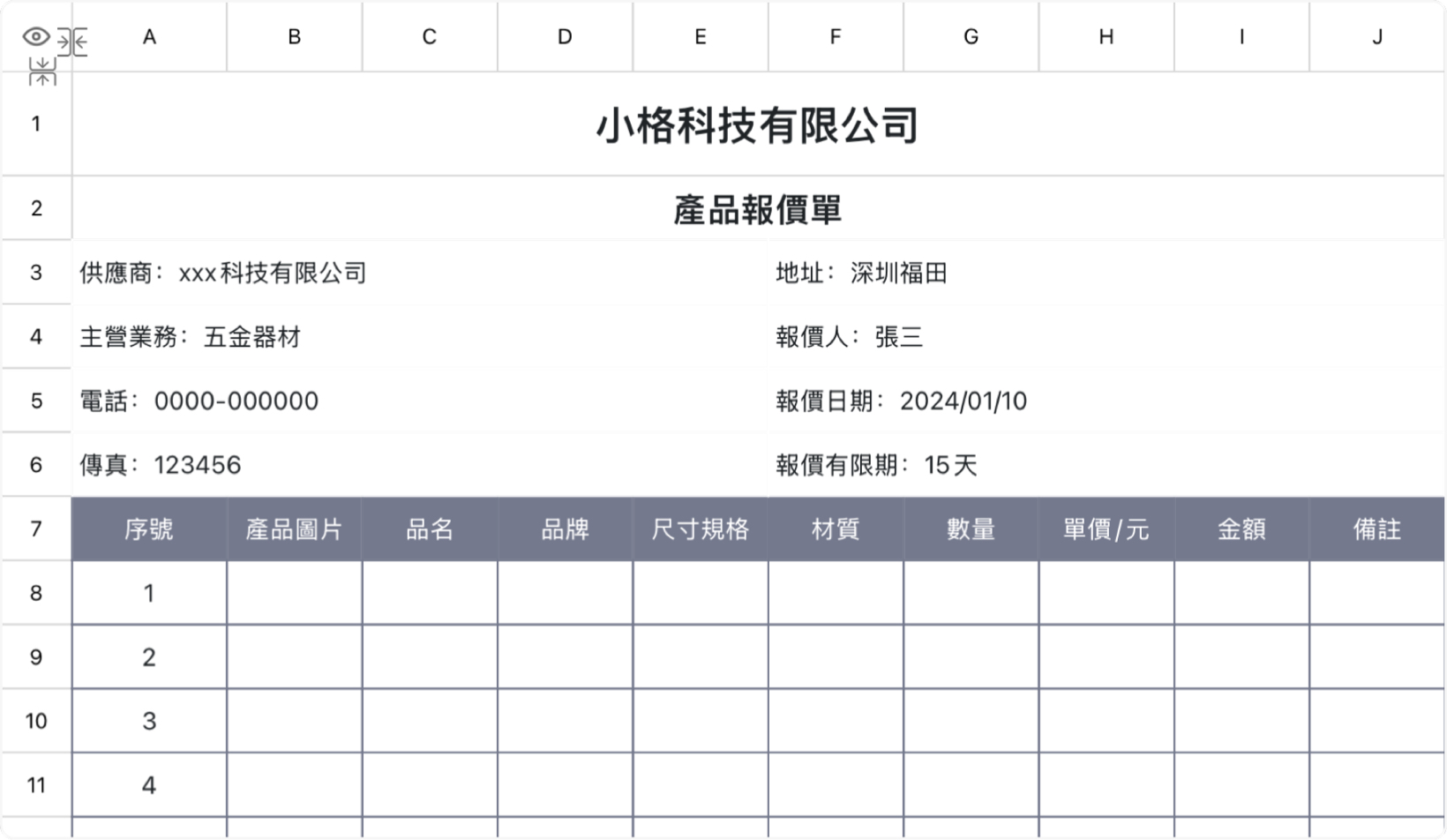Click empty 產品圖片 cell in row 8
The width and height of the screenshot is (1447, 840).
[x=295, y=593]
